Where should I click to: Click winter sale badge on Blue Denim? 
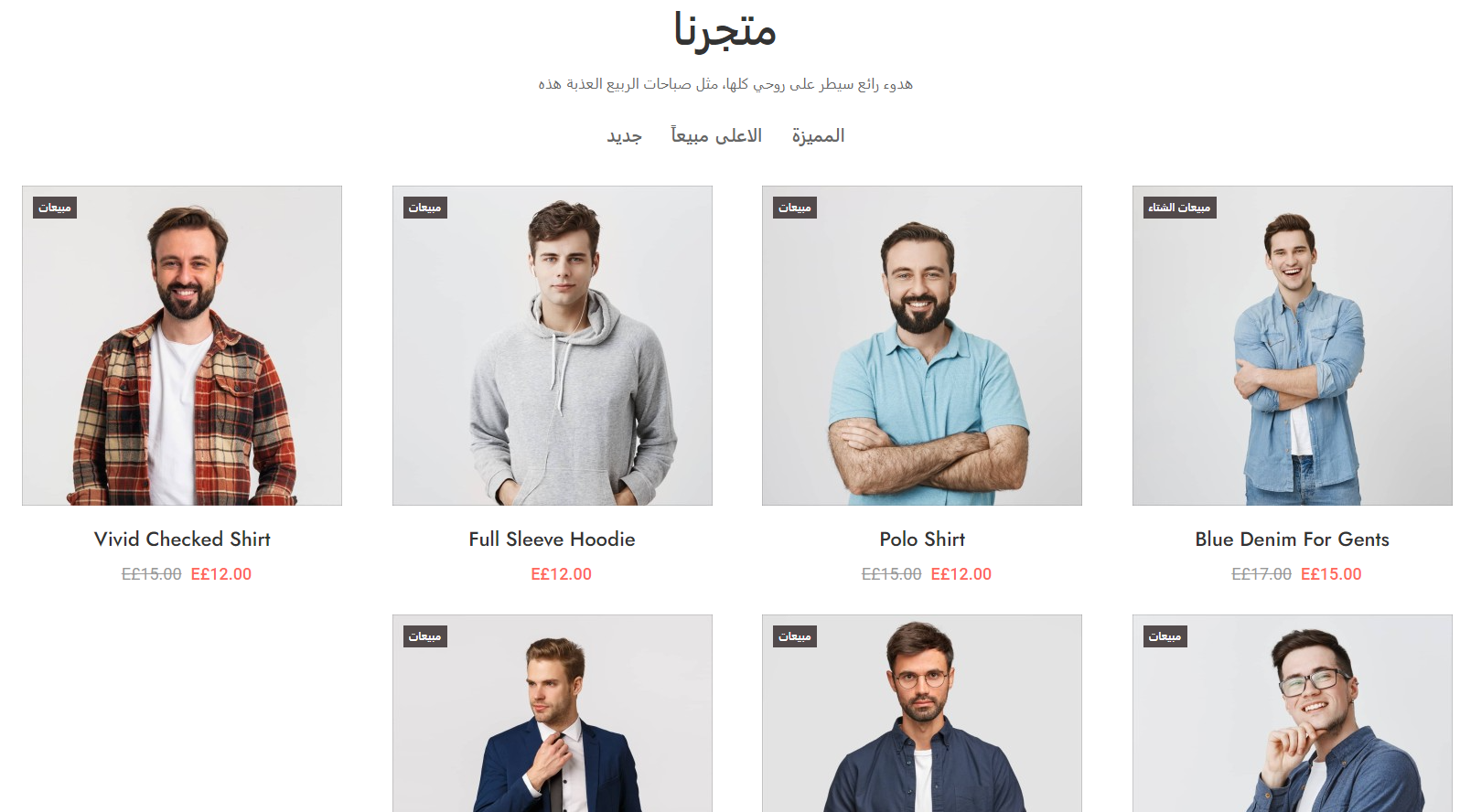tap(1180, 208)
